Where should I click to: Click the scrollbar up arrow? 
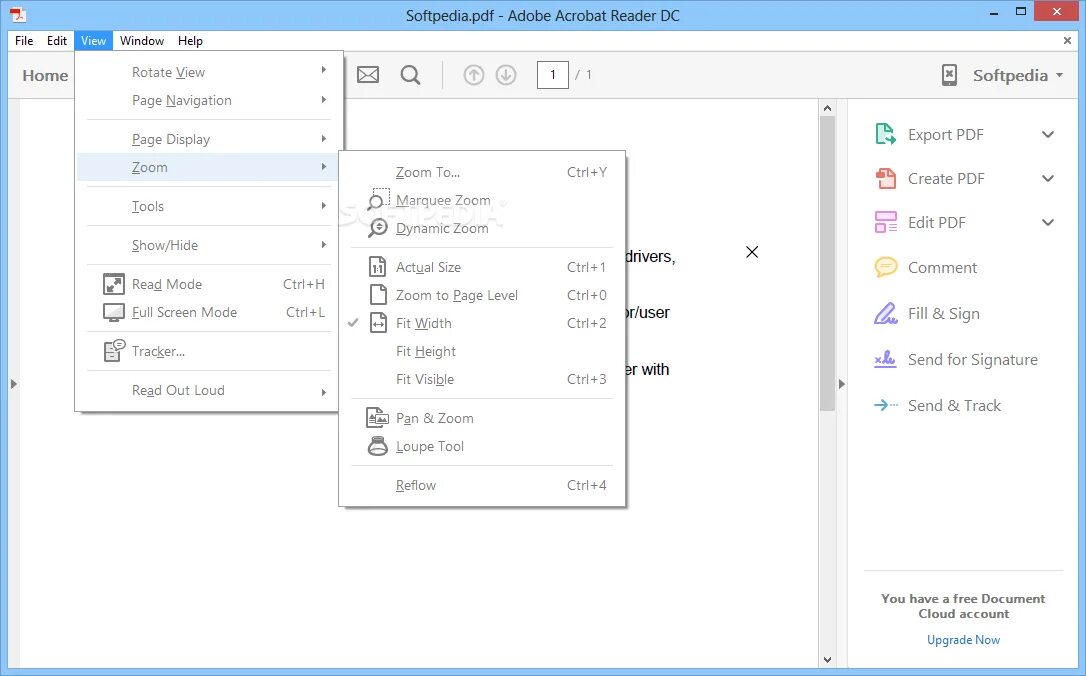827,108
